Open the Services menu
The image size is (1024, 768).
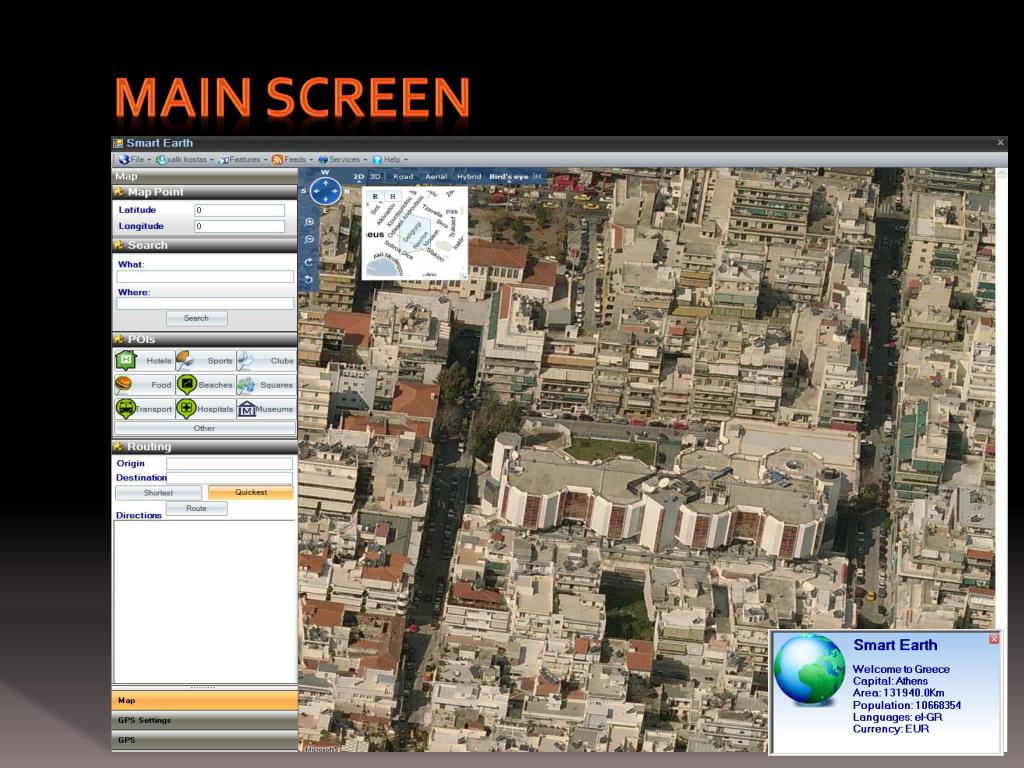pyautogui.click(x=342, y=159)
